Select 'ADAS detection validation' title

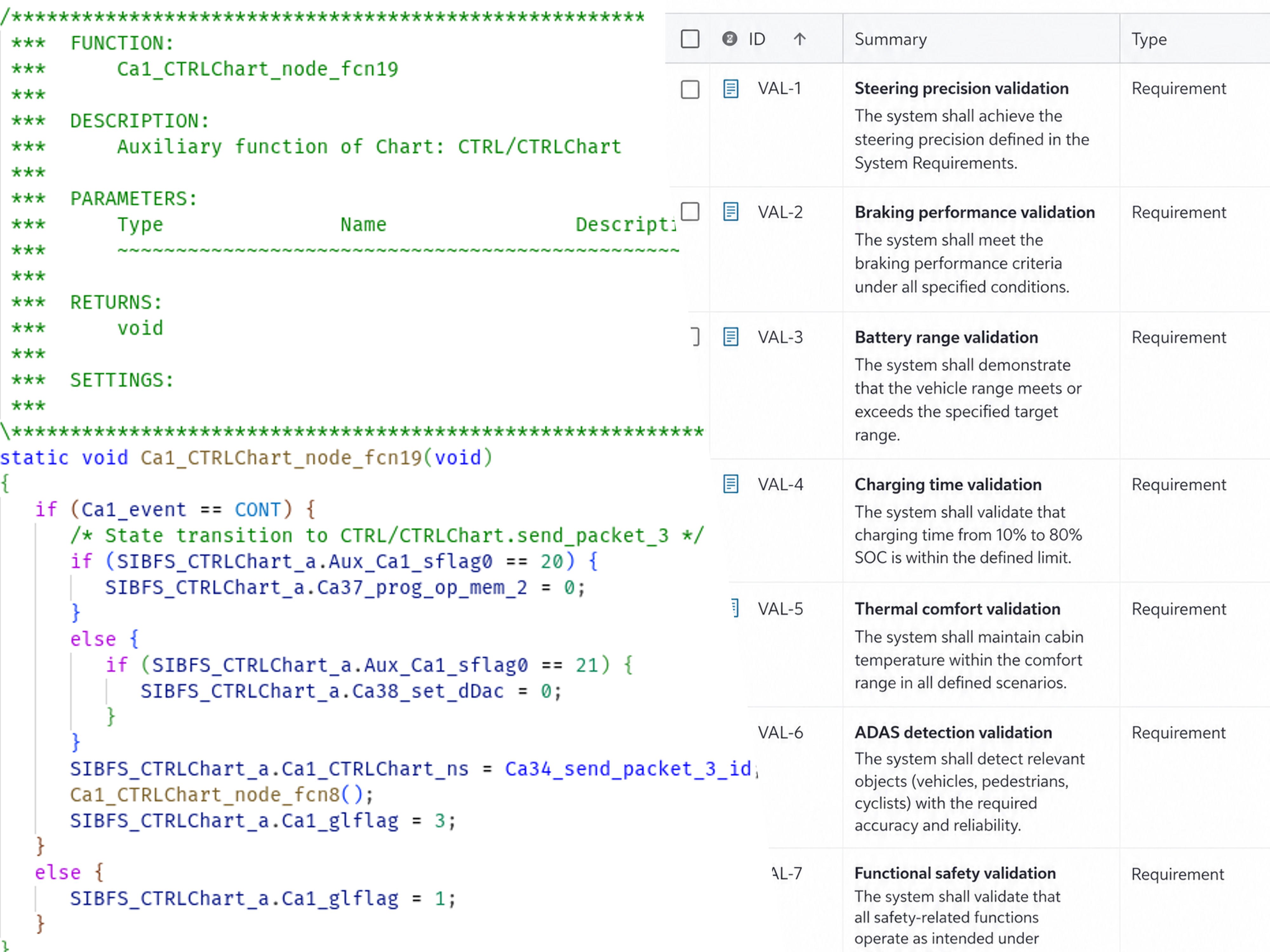coord(953,733)
